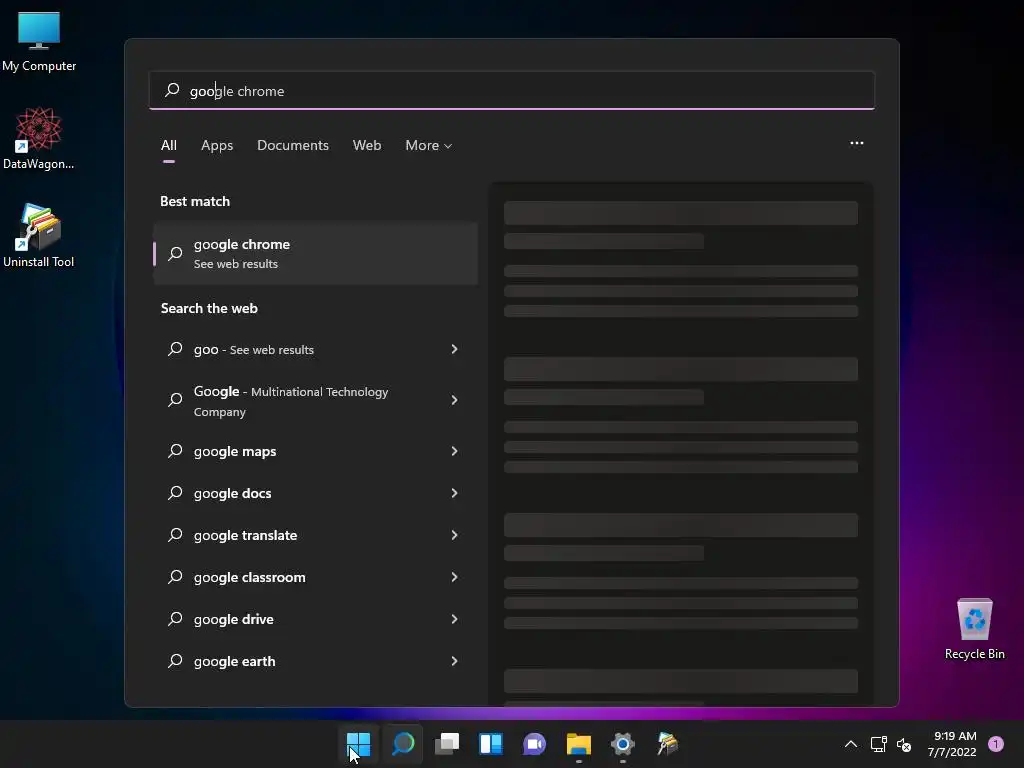Switch to the Documents tab
This screenshot has height=768, width=1024.
(293, 145)
